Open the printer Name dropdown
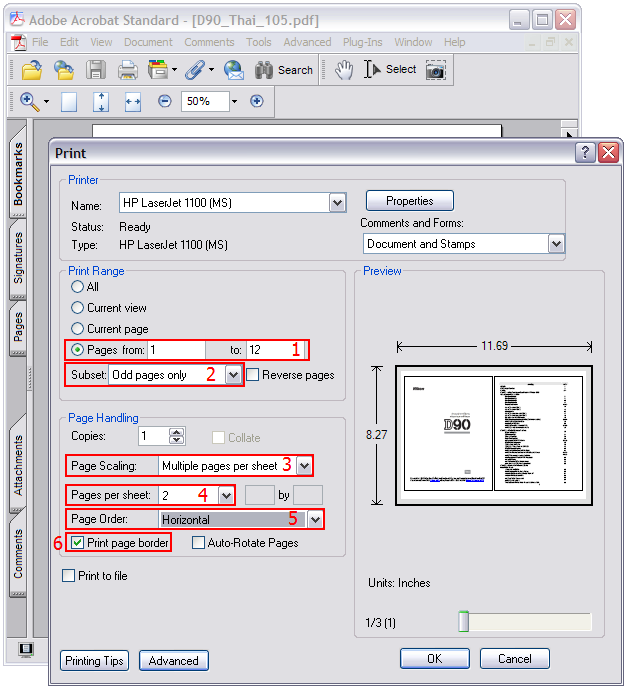This screenshot has width=628, height=690. click(338, 203)
